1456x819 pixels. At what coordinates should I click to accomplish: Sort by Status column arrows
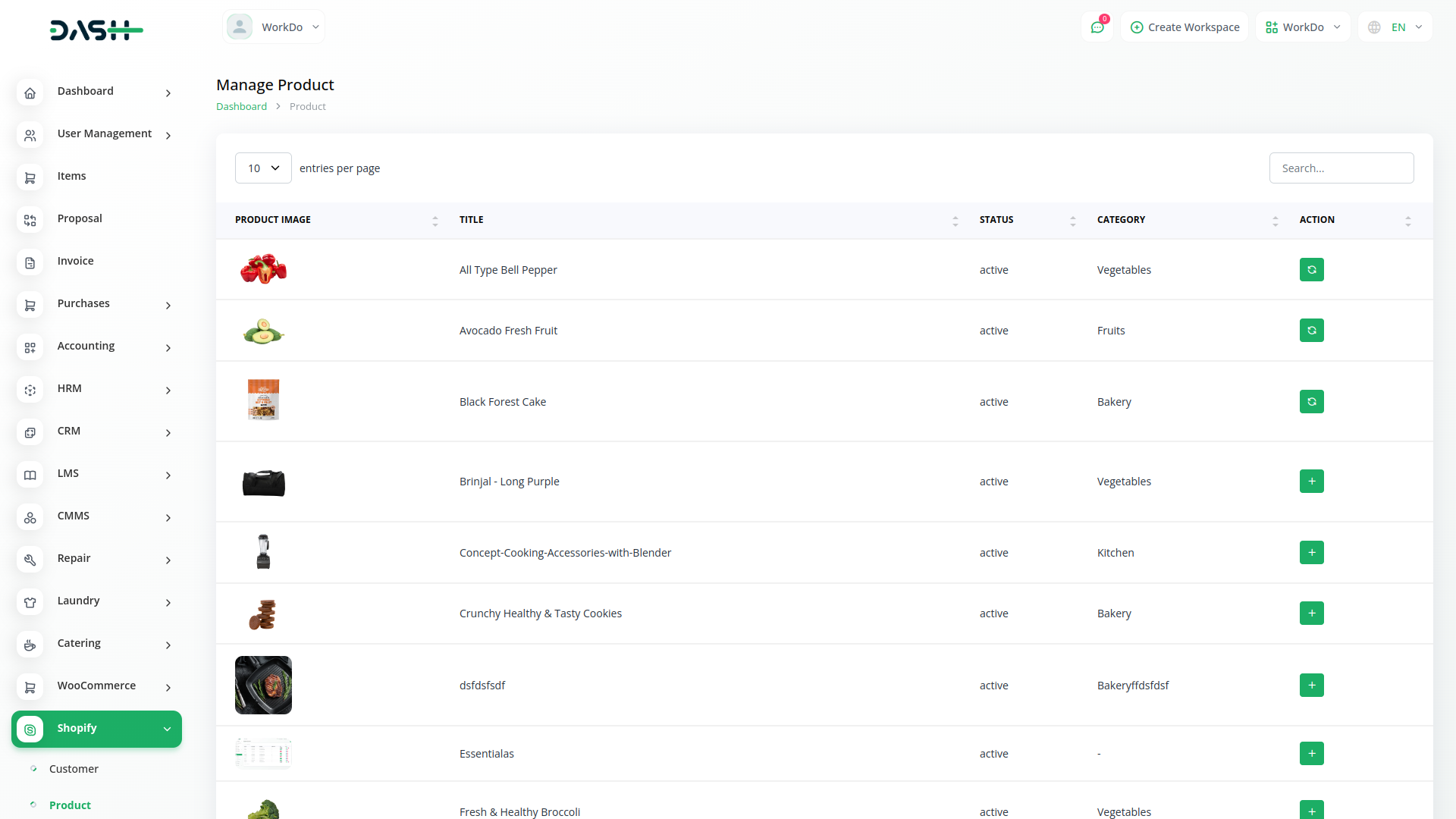click(x=1072, y=221)
